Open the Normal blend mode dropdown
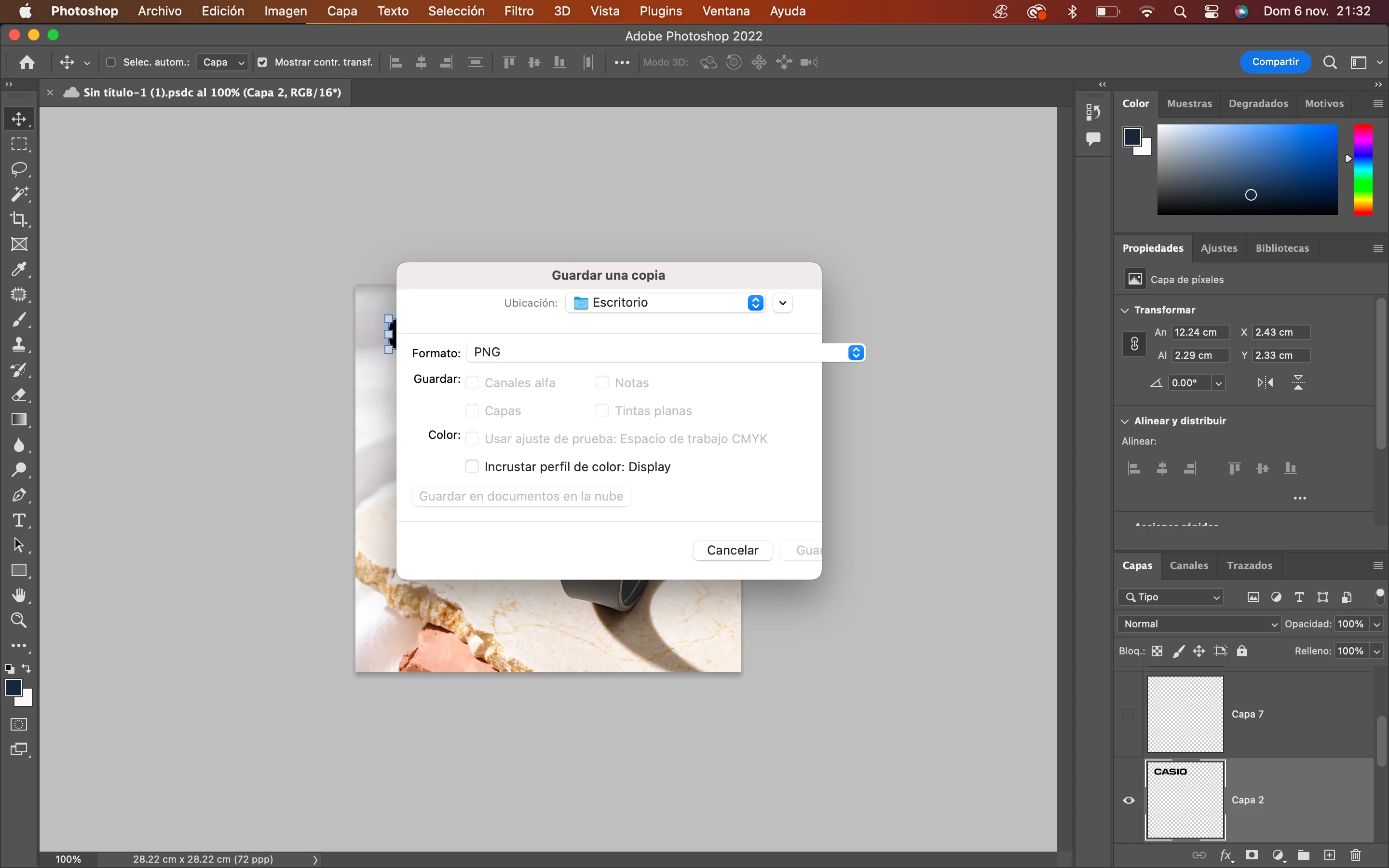Image resolution: width=1389 pixels, height=868 pixels. click(x=1198, y=624)
